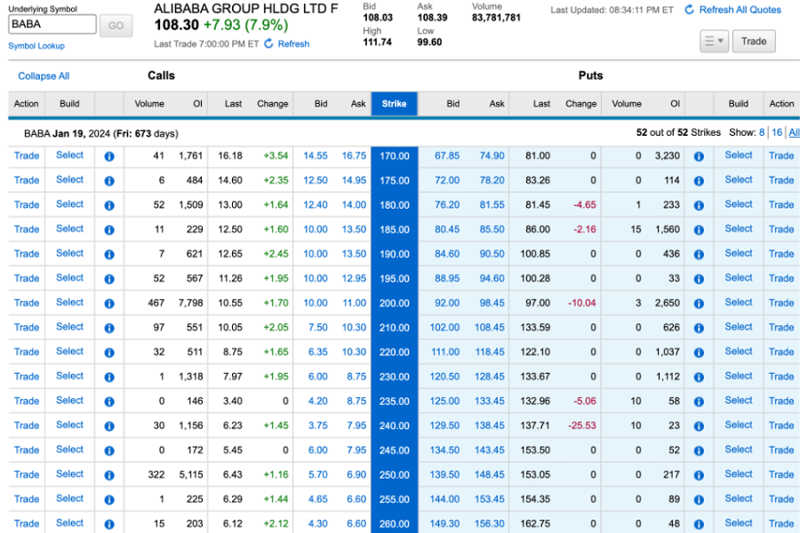Trade the 170.00 call
The width and height of the screenshot is (800, 533).
(27, 156)
